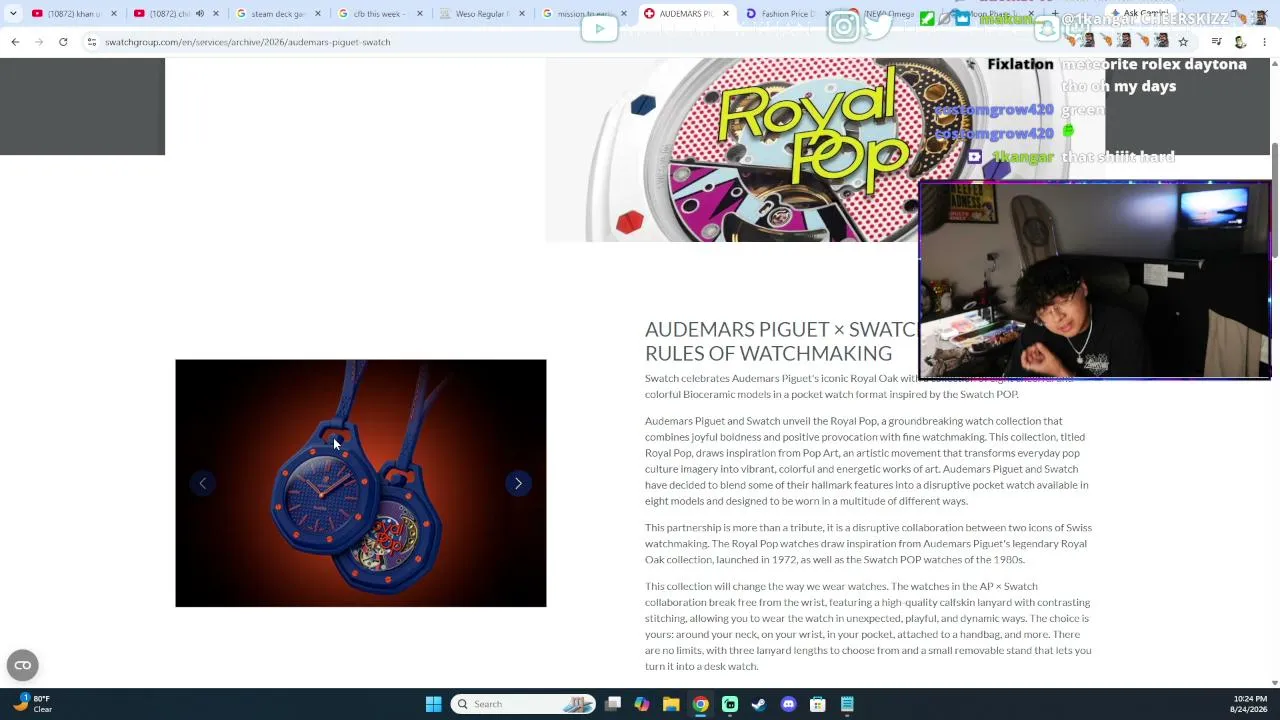Mute the audio-playing YouTube tab

[200, 14]
